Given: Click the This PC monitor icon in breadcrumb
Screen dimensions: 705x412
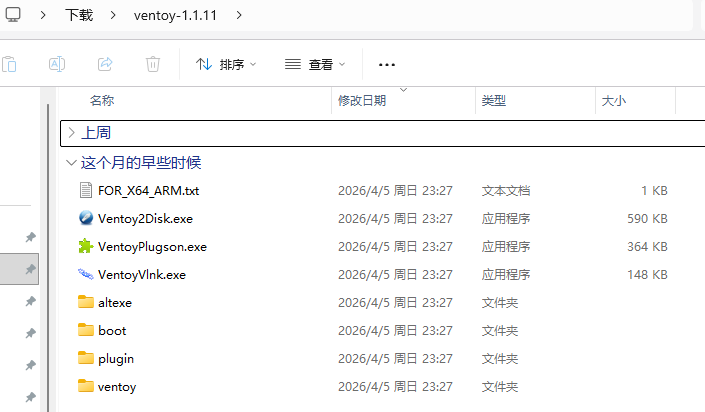Looking at the screenshot, I should (13, 15).
